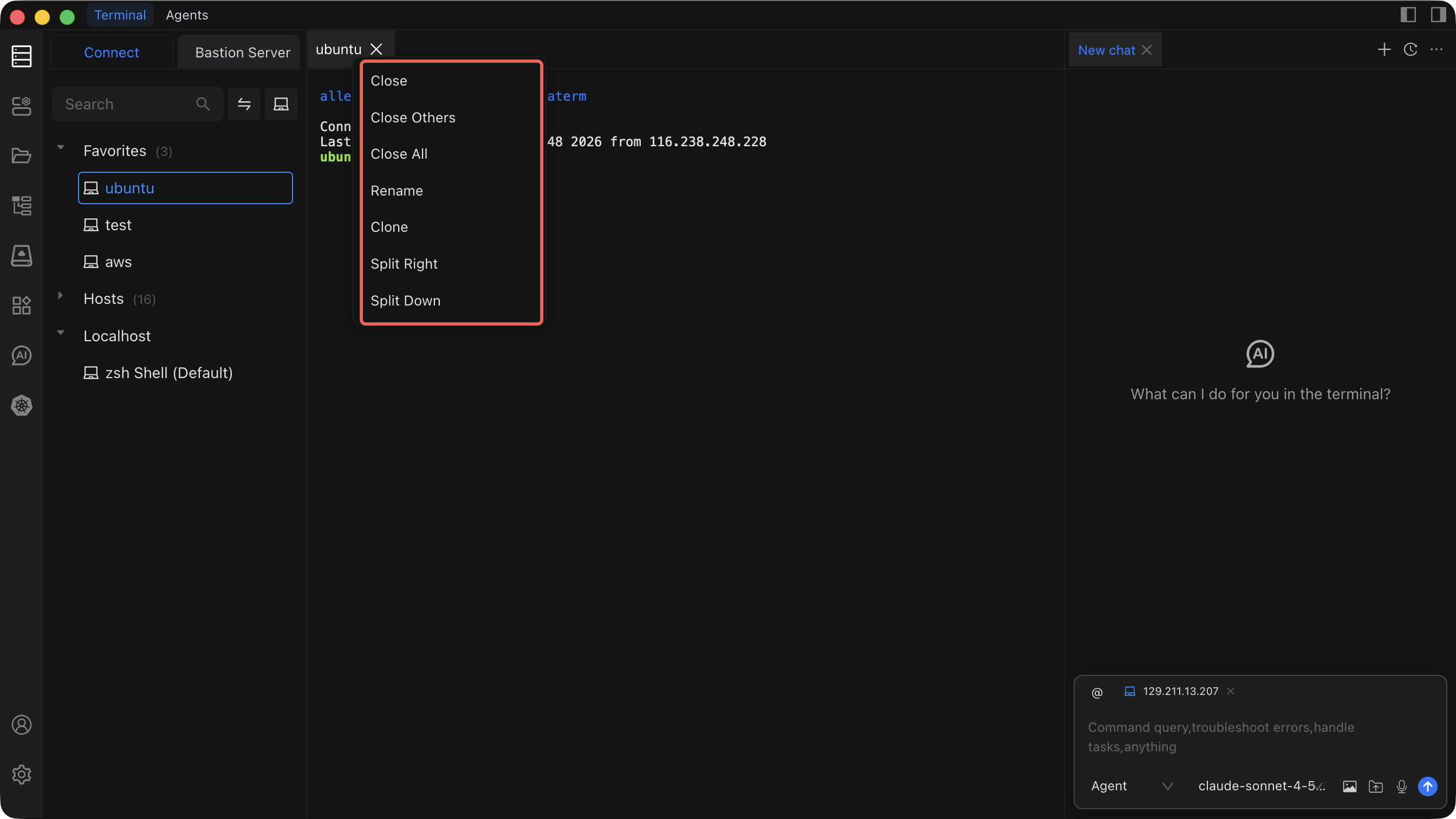The width and height of the screenshot is (1456, 819).
Task: Select Close Others in context menu
Action: pyautogui.click(x=413, y=118)
